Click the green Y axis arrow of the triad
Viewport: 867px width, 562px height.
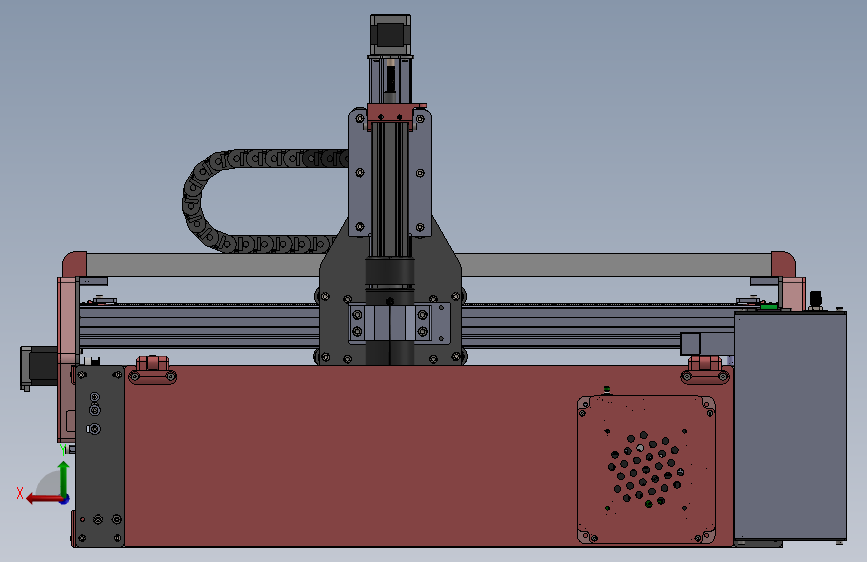point(64,478)
